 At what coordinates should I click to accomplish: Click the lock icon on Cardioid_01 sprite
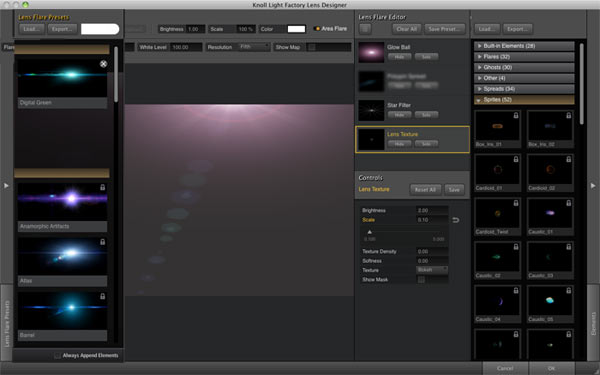coord(516,159)
